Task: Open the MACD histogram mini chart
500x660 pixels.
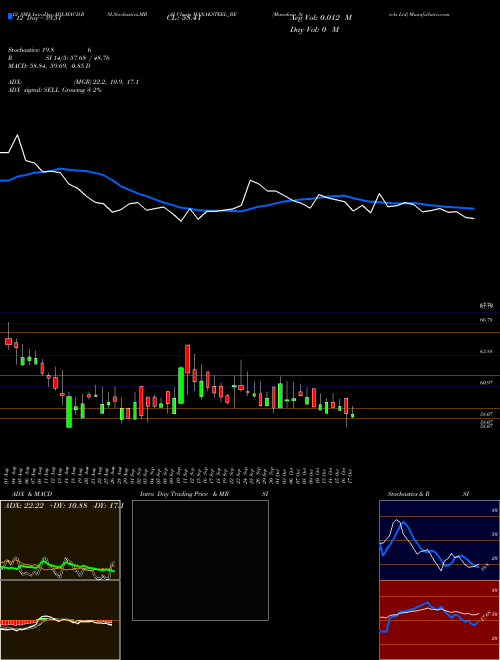Action: point(60,620)
